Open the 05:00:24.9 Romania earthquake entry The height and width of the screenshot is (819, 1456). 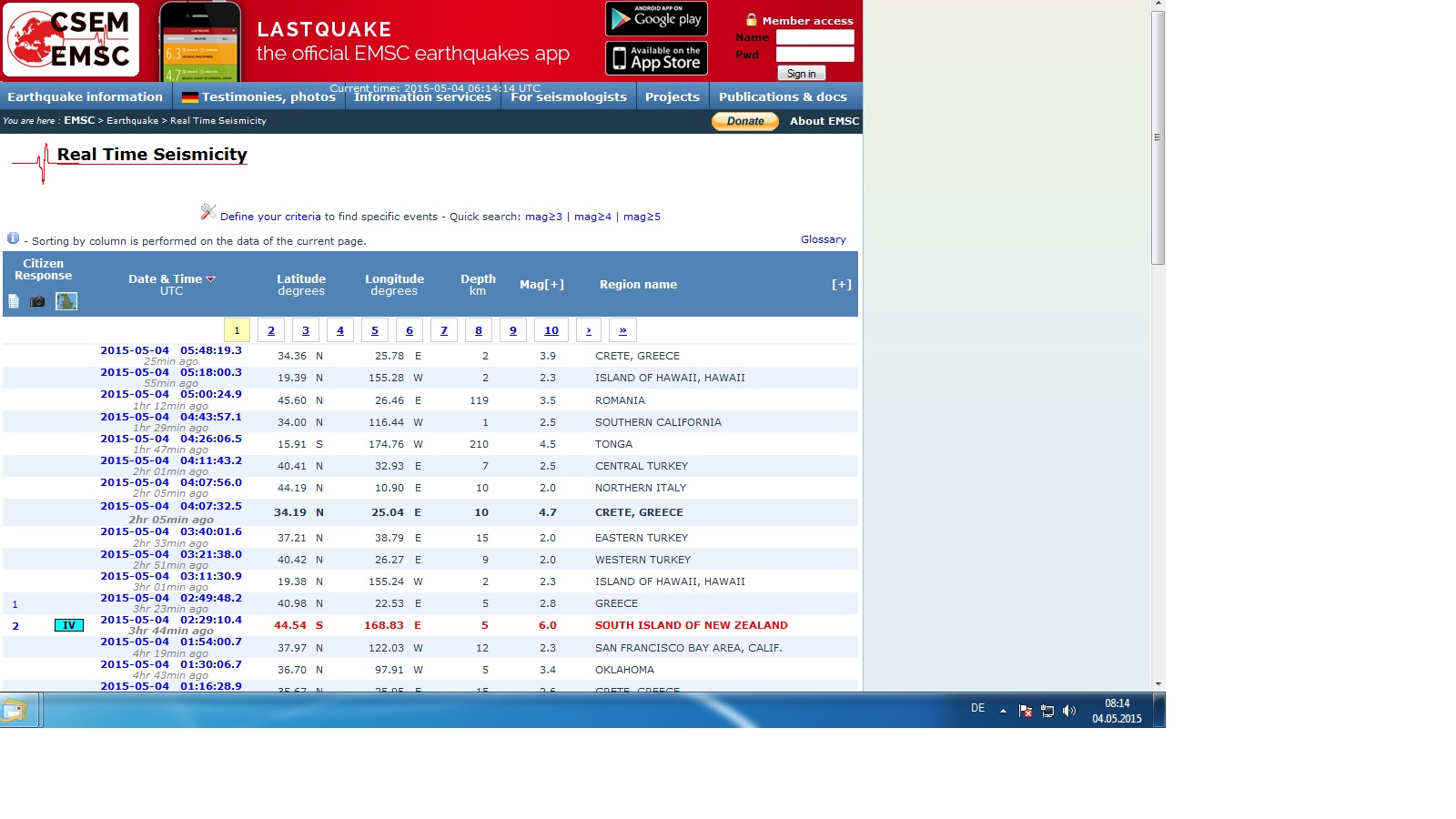[x=171, y=394]
